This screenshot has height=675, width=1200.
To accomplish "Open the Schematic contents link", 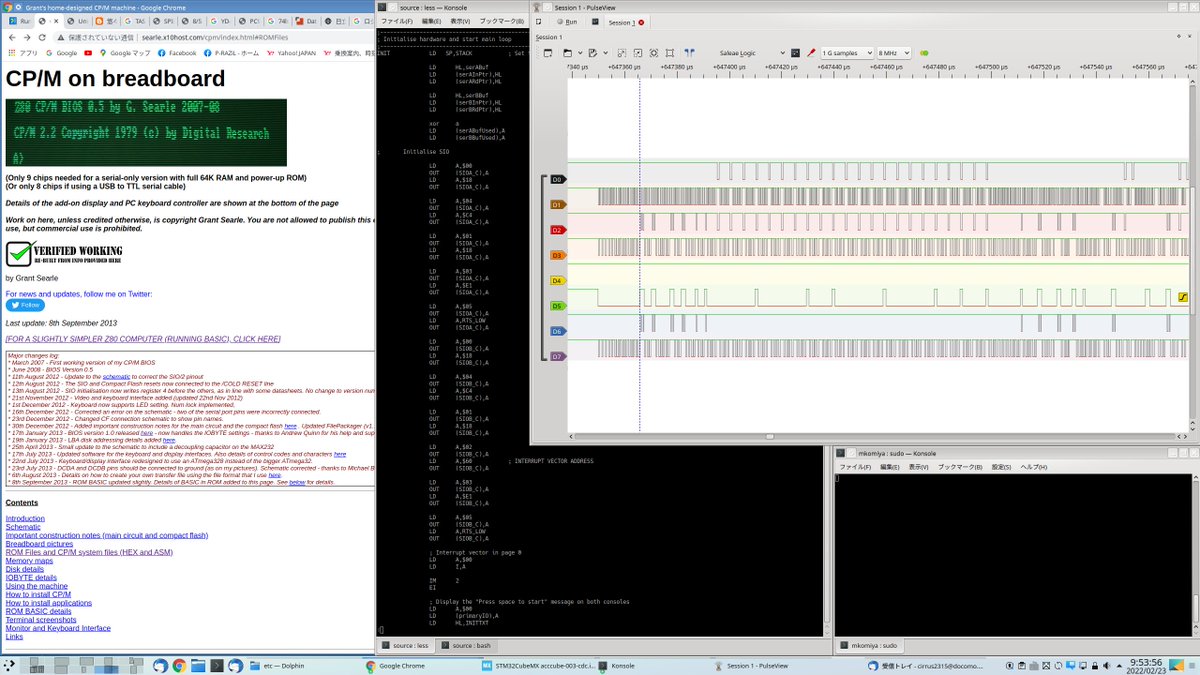I will click(23, 527).
